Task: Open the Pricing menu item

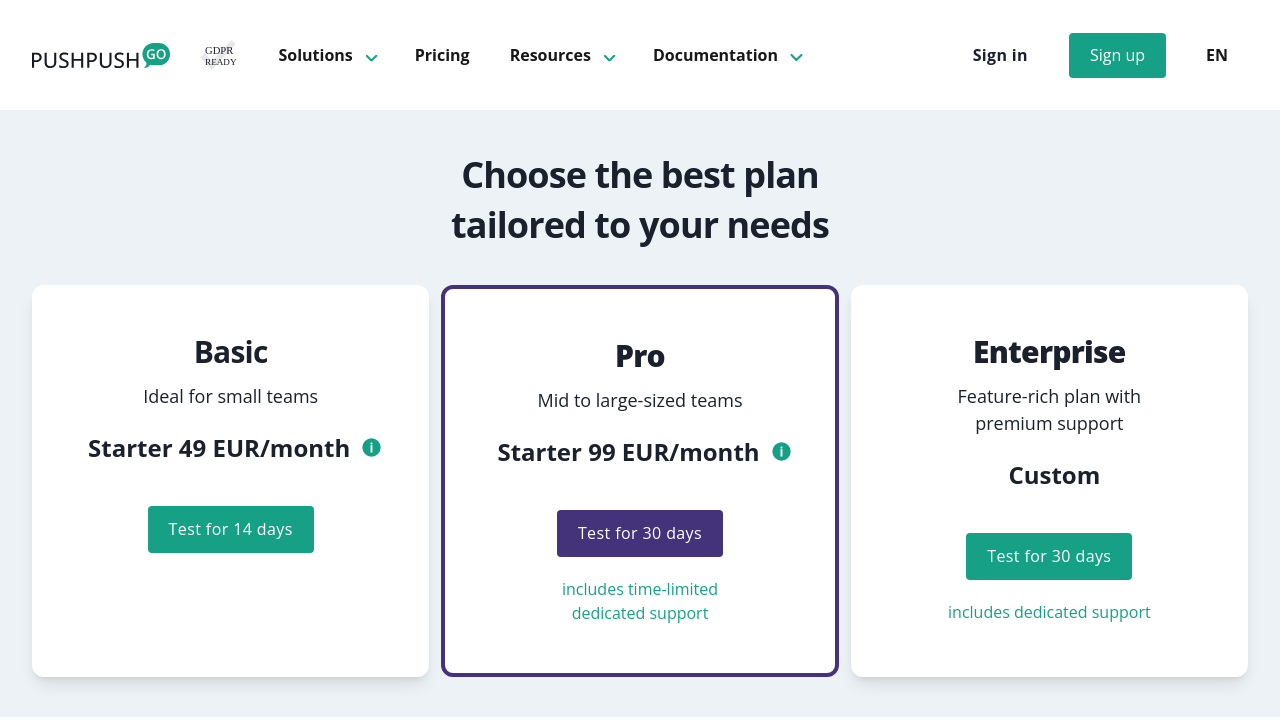Action: [x=442, y=55]
